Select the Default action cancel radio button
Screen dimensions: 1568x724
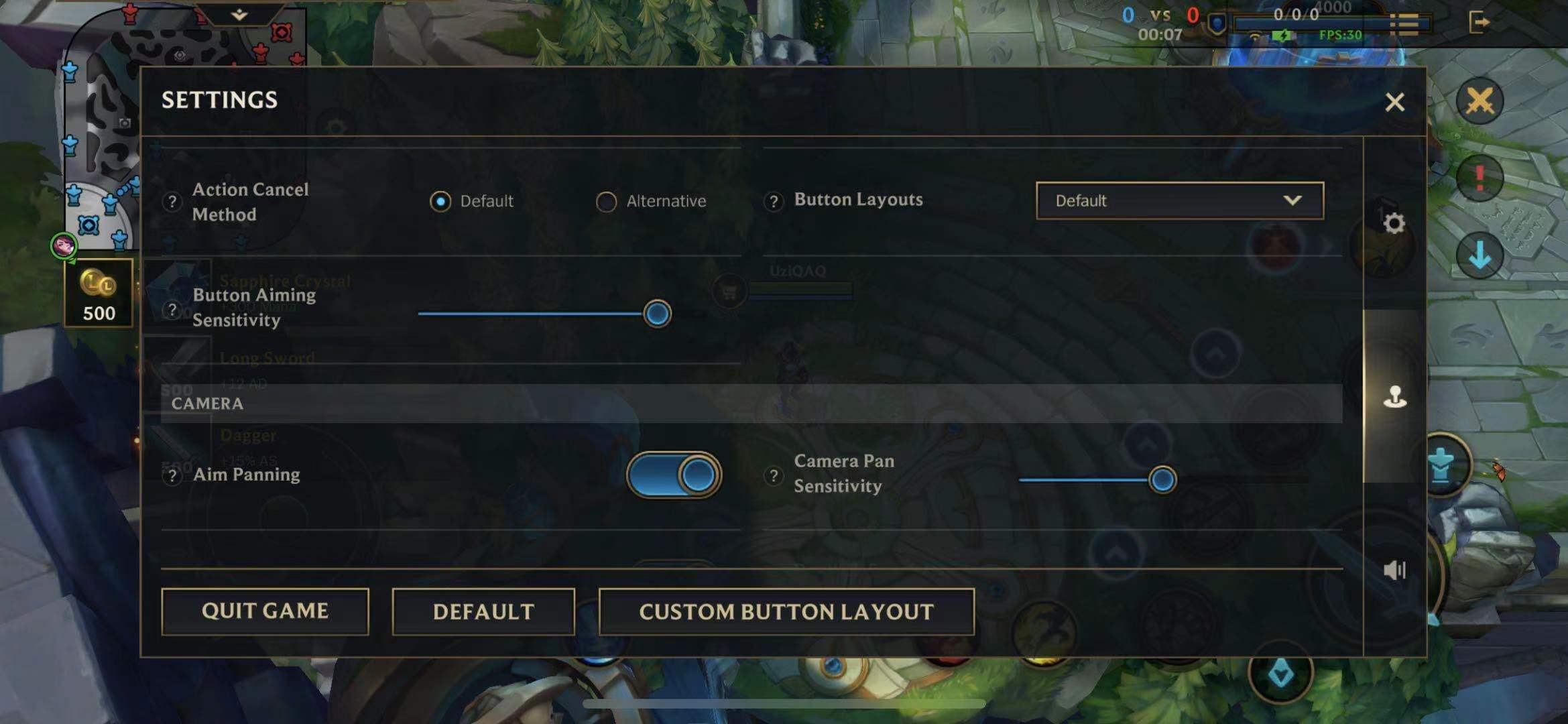[440, 200]
